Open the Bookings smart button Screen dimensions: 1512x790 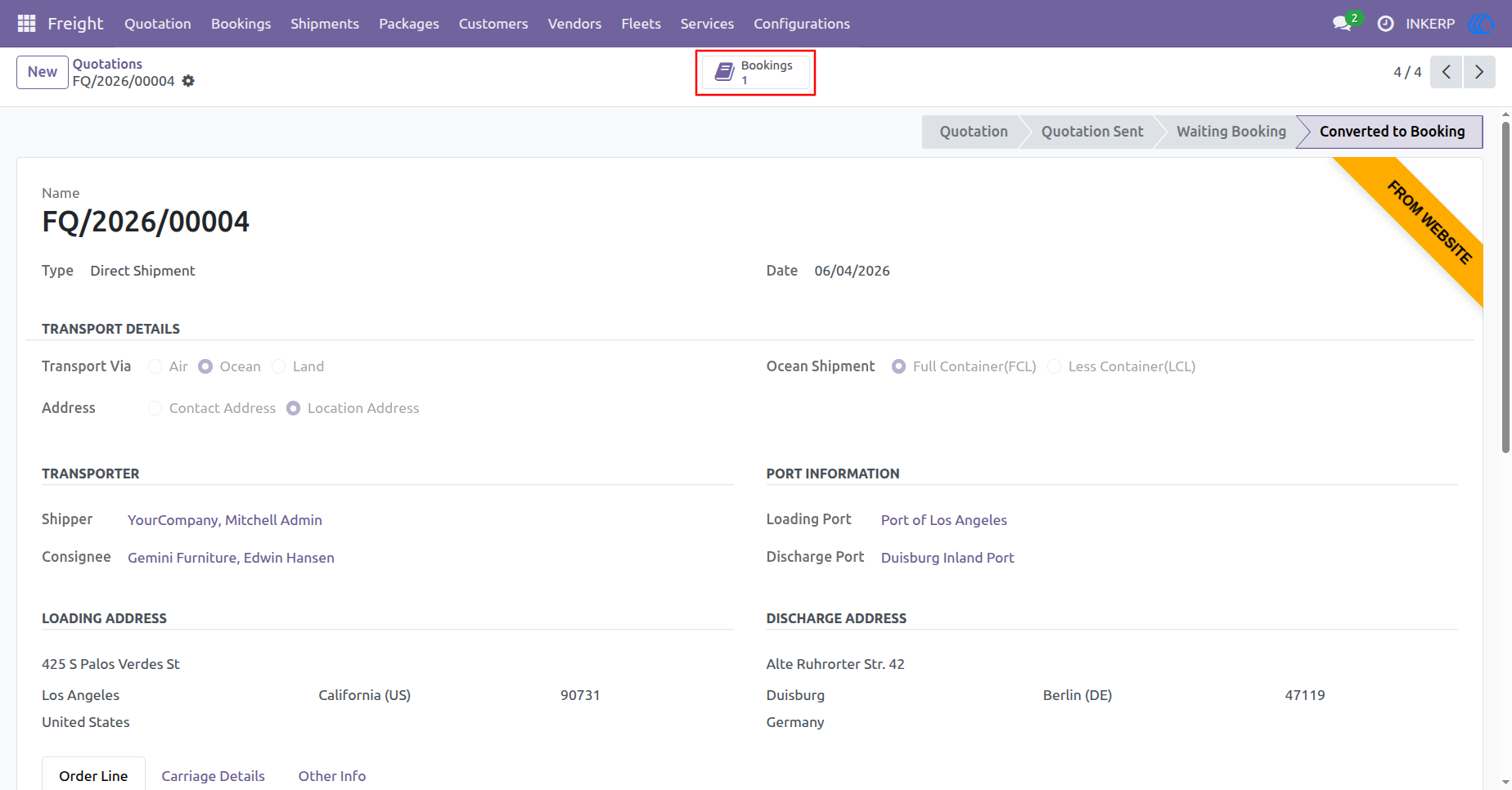pos(756,72)
